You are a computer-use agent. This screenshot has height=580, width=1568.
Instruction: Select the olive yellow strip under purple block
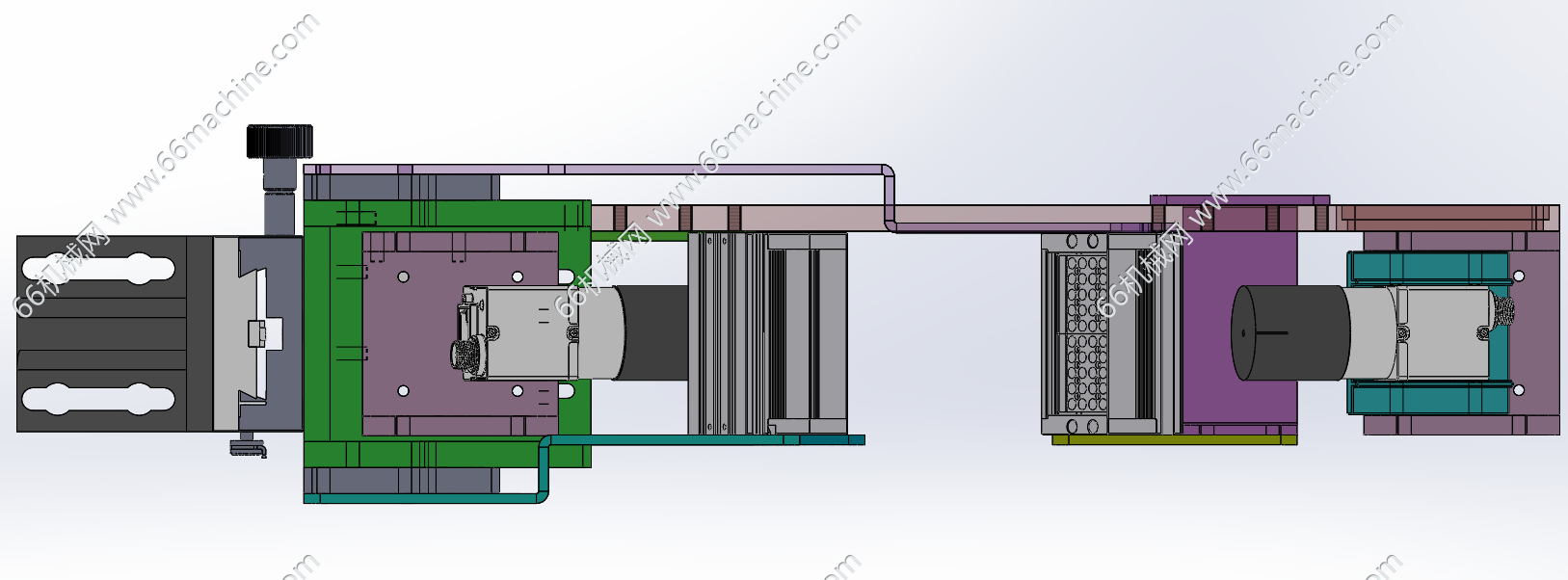(x=1174, y=440)
